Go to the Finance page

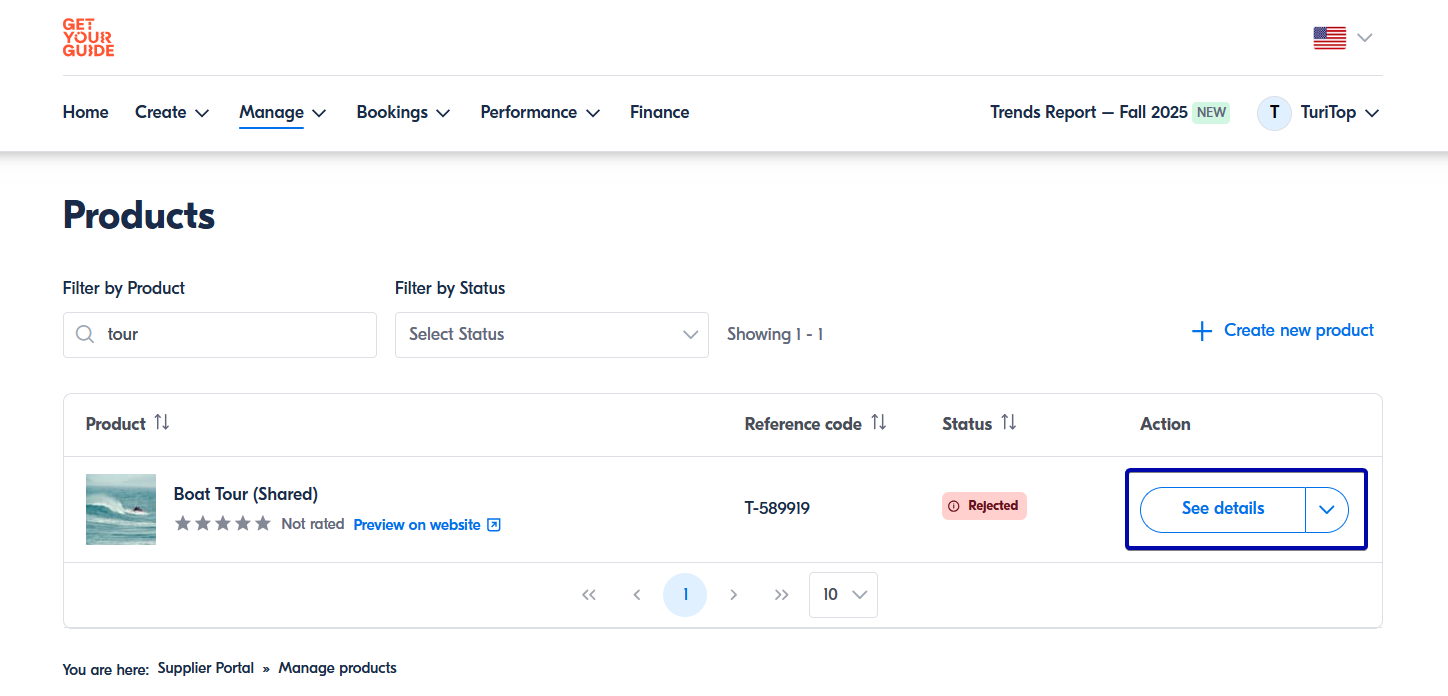(x=659, y=113)
